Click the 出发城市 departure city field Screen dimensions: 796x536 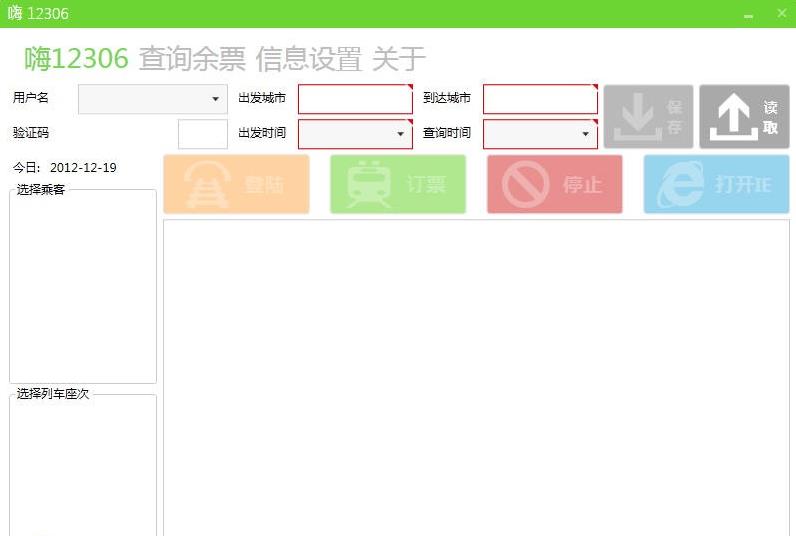(354, 99)
